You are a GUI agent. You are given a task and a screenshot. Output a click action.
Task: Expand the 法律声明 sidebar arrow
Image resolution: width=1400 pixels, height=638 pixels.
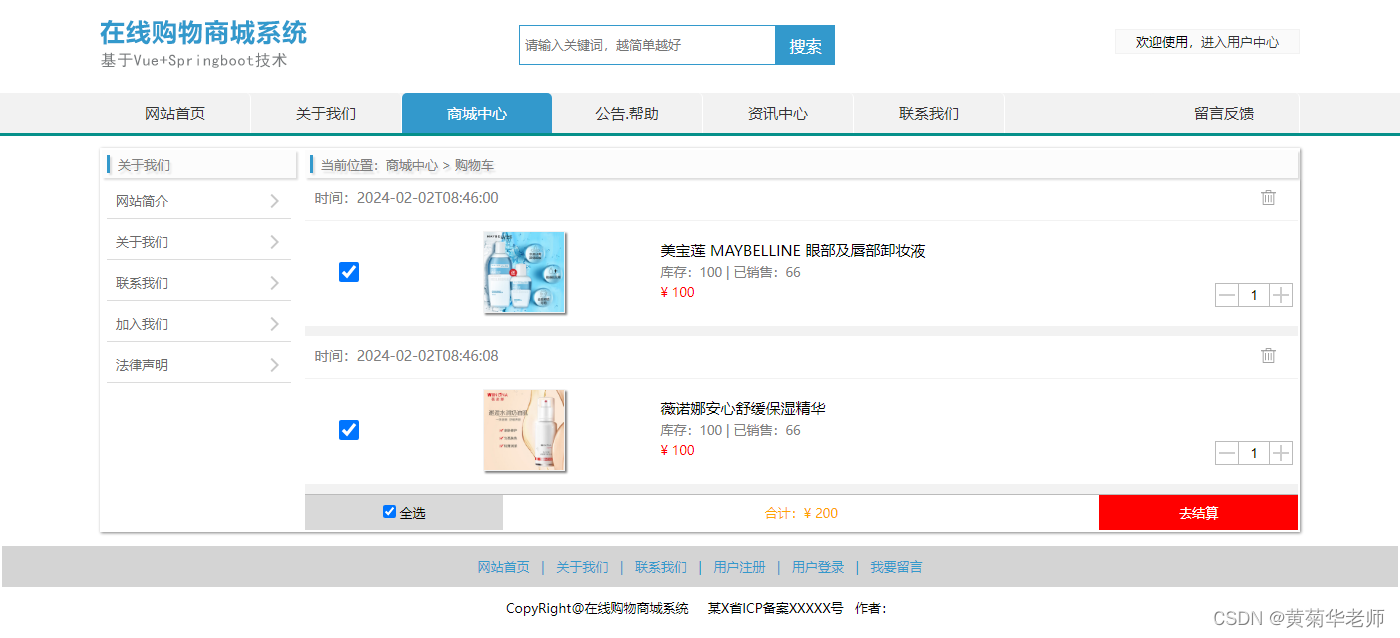tap(275, 365)
